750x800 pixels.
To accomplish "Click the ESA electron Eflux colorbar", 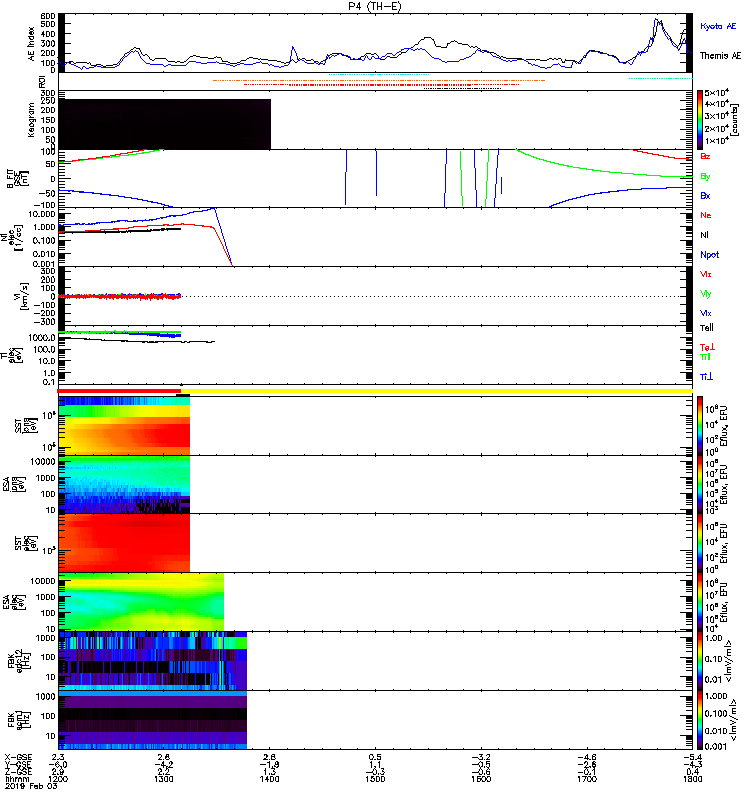I will coord(700,601).
